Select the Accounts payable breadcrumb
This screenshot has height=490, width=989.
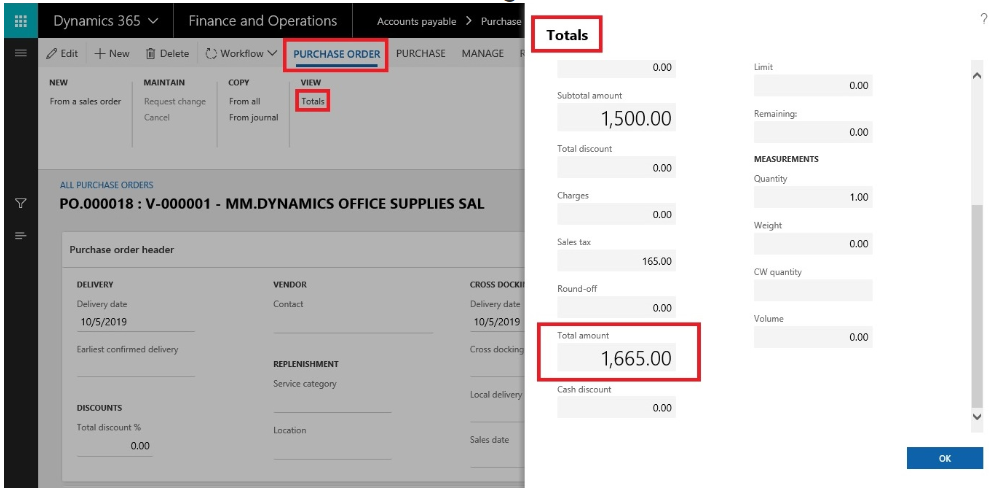pyautogui.click(x=416, y=21)
